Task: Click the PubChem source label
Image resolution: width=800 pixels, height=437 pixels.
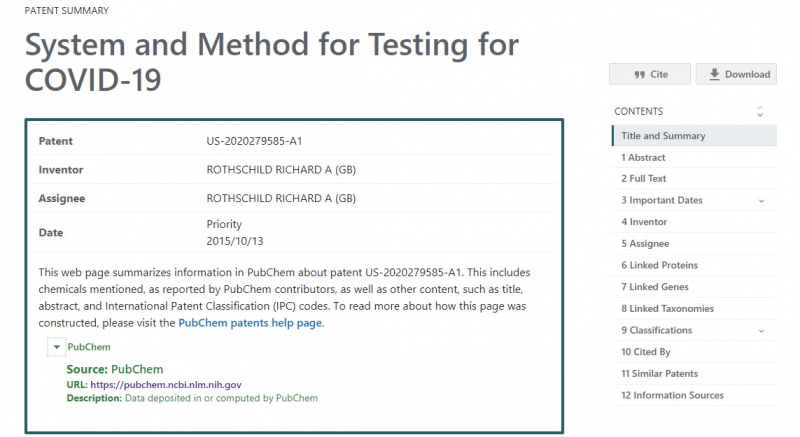Action: pyautogui.click(x=89, y=347)
